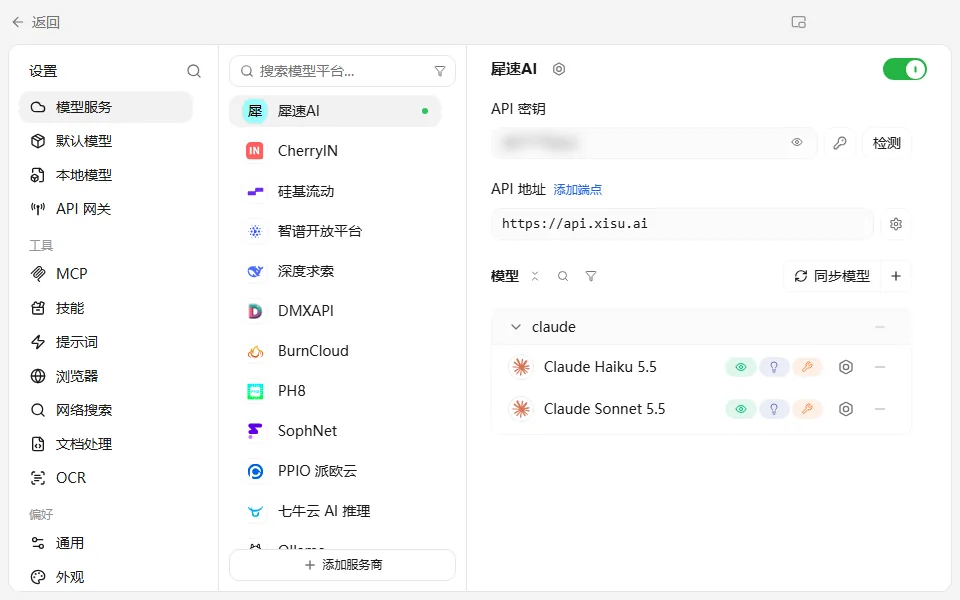This screenshot has width=960, height=600.
Task: Collapse the claude model group chevron
Action: [x=516, y=327]
